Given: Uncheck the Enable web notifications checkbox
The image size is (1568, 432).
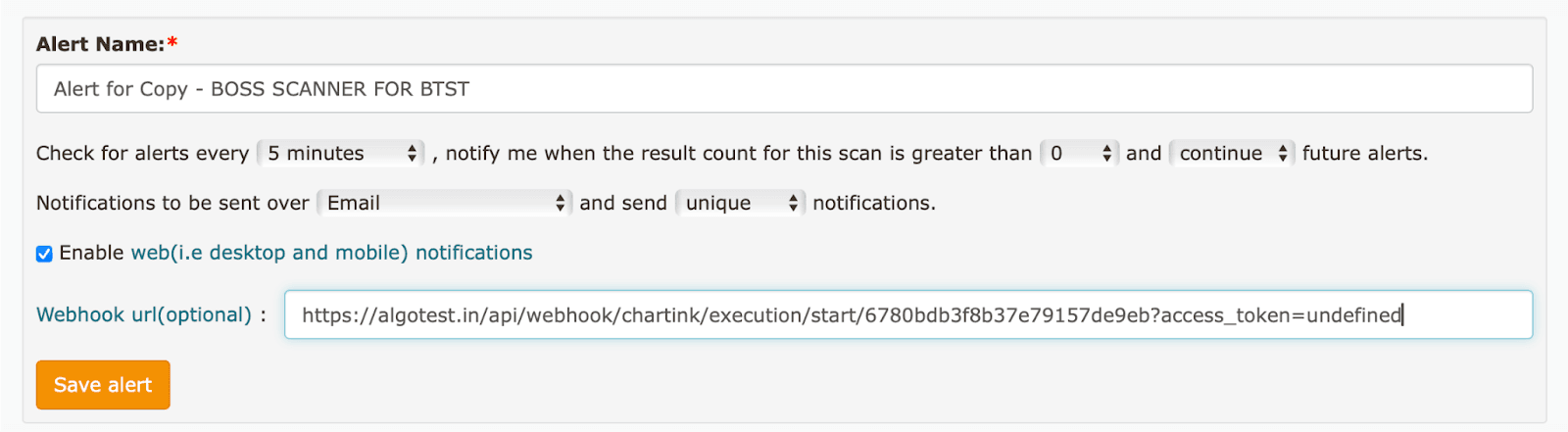Looking at the screenshot, I should click(44, 254).
